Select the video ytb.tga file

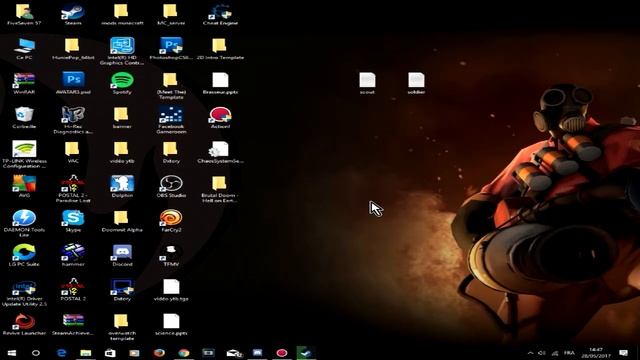pyautogui.click(x=171, y=290)
